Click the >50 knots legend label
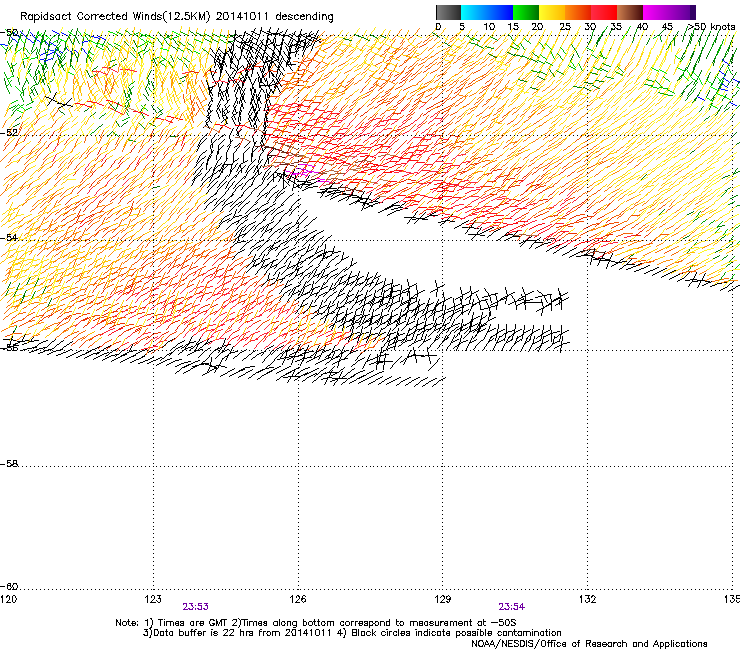 pos(711,27)
